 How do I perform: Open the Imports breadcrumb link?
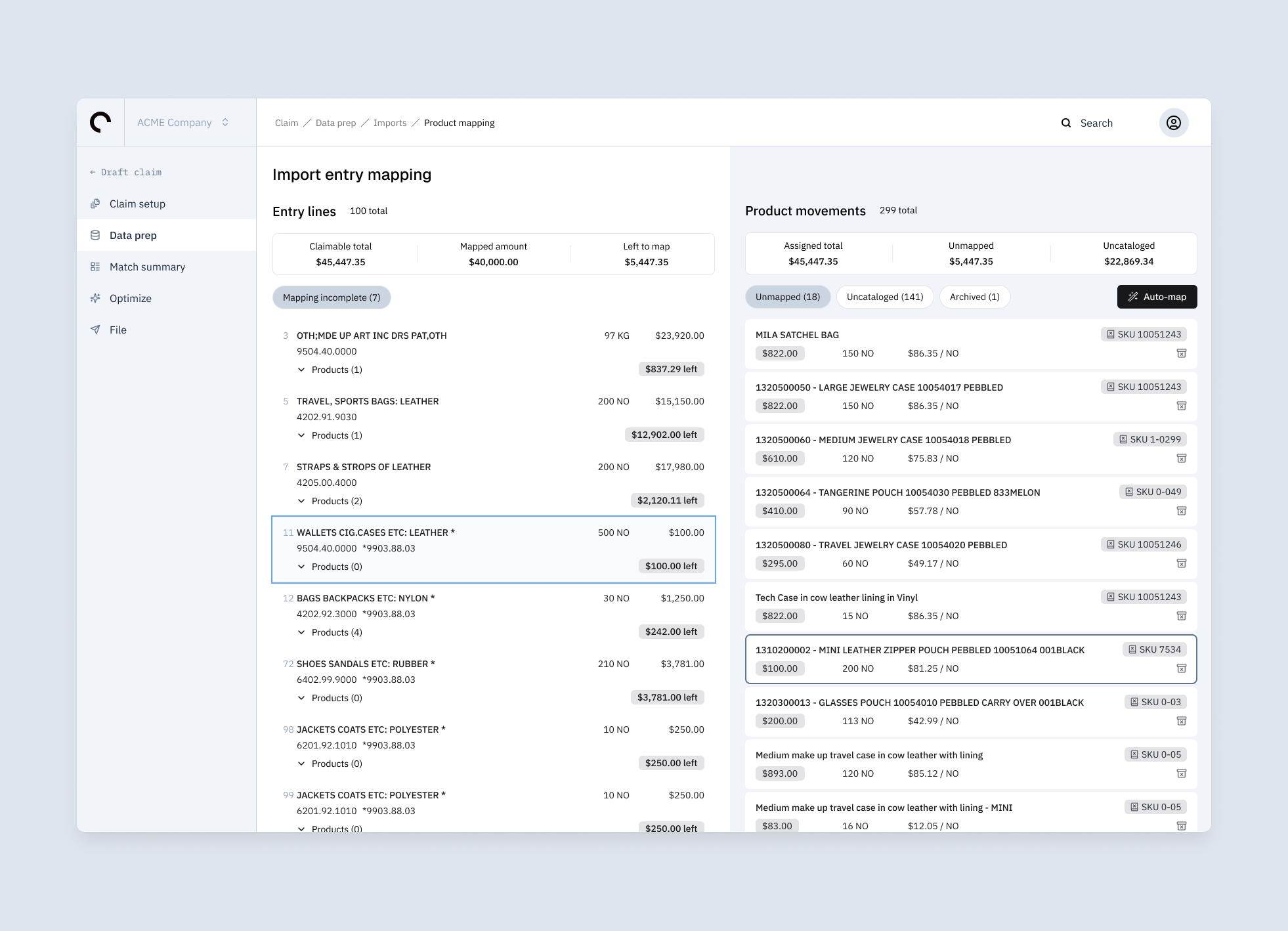[x=389, y=123]
